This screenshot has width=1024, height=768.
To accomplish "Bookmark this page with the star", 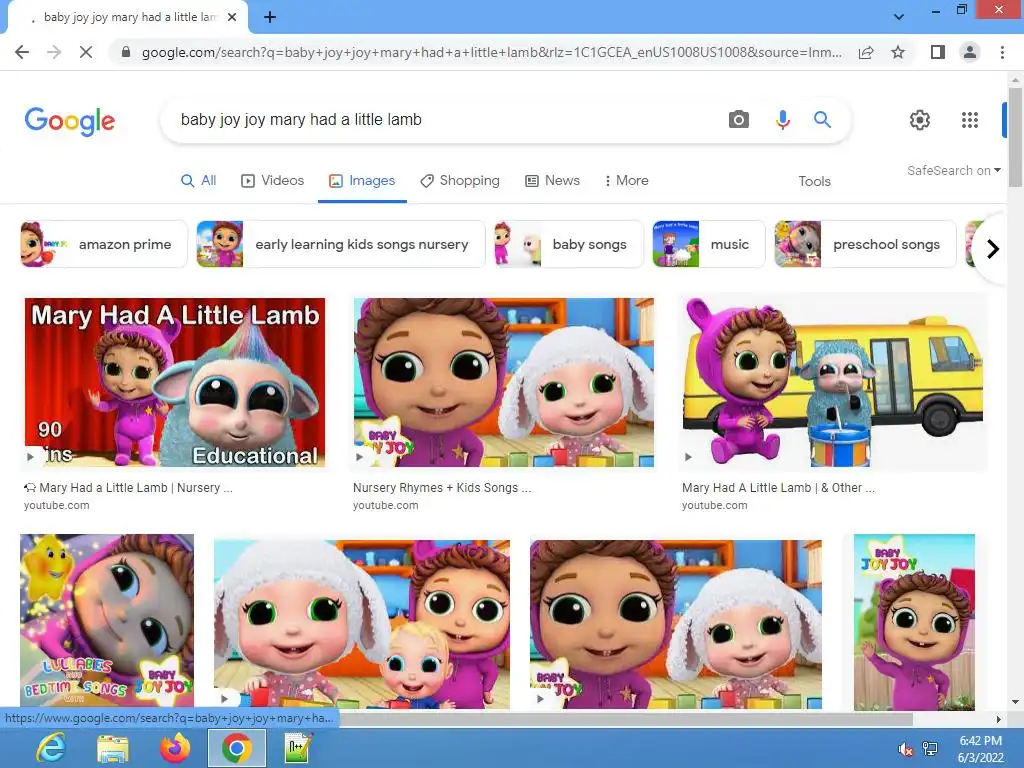I will (898, 52).
